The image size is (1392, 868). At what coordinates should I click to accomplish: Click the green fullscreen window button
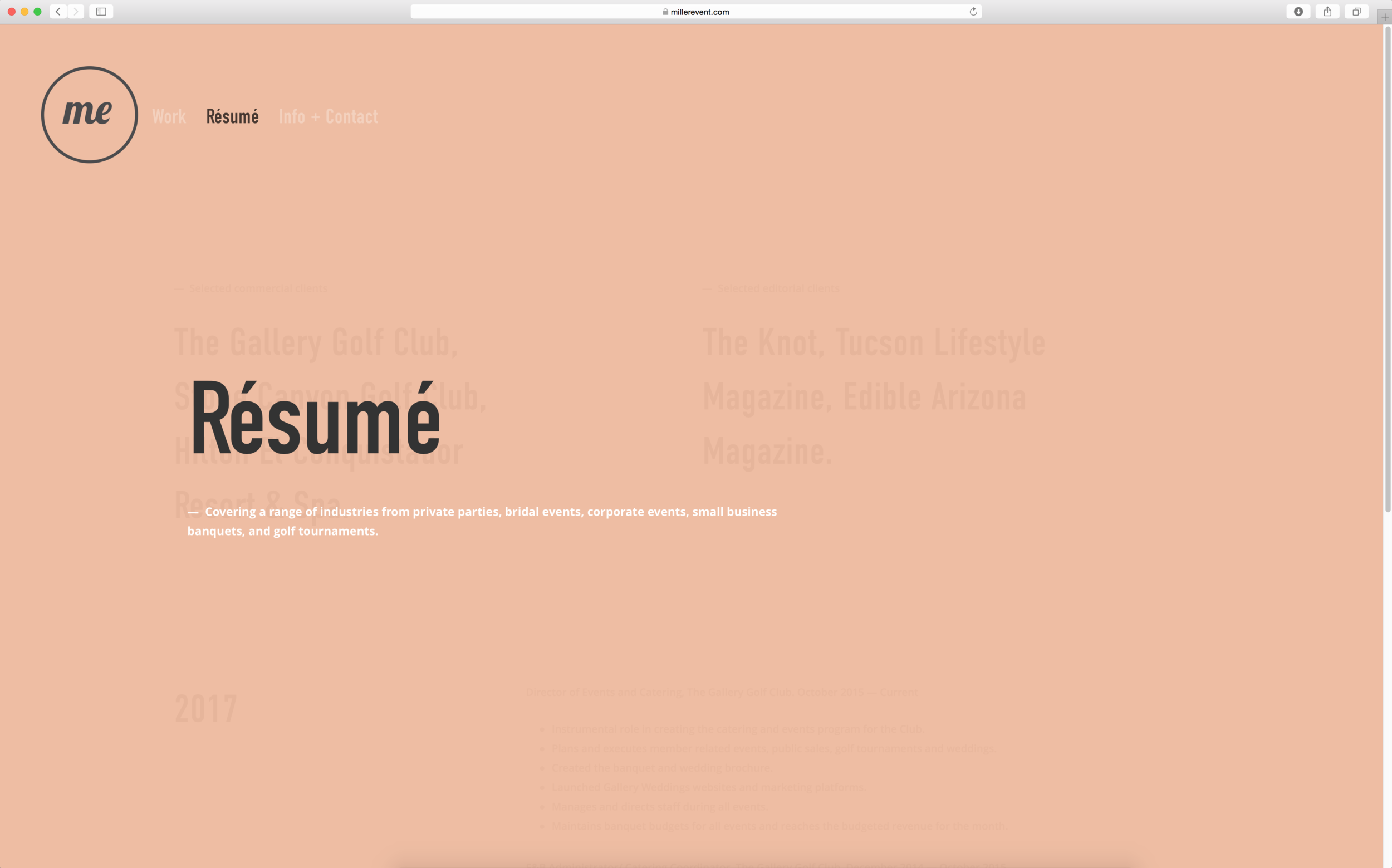(x=37, y=12)
